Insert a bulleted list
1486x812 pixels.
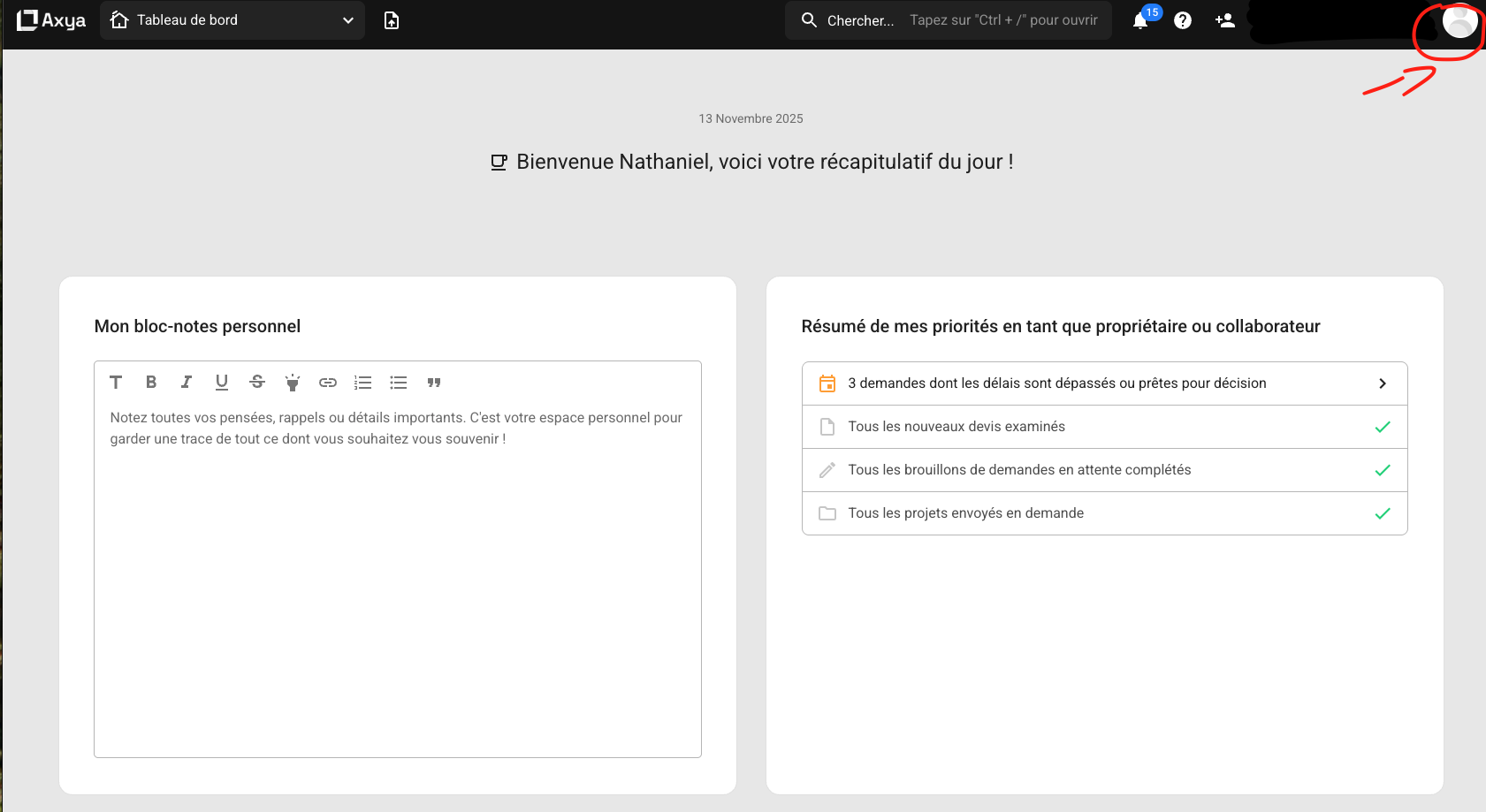399,383
